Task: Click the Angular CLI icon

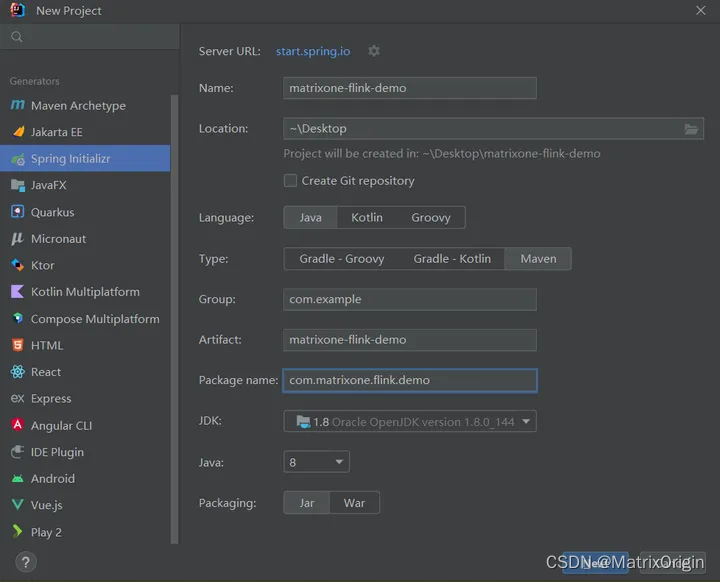Action: click(x=17, y=425)
